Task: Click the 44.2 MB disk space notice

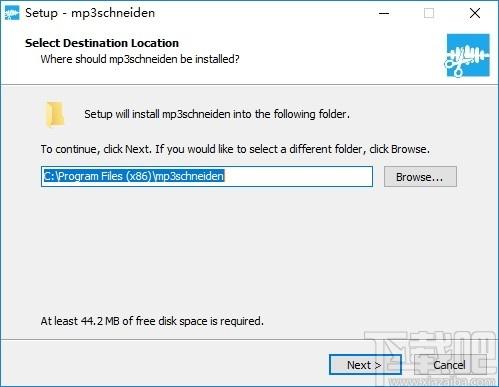Action: (152, 321)
